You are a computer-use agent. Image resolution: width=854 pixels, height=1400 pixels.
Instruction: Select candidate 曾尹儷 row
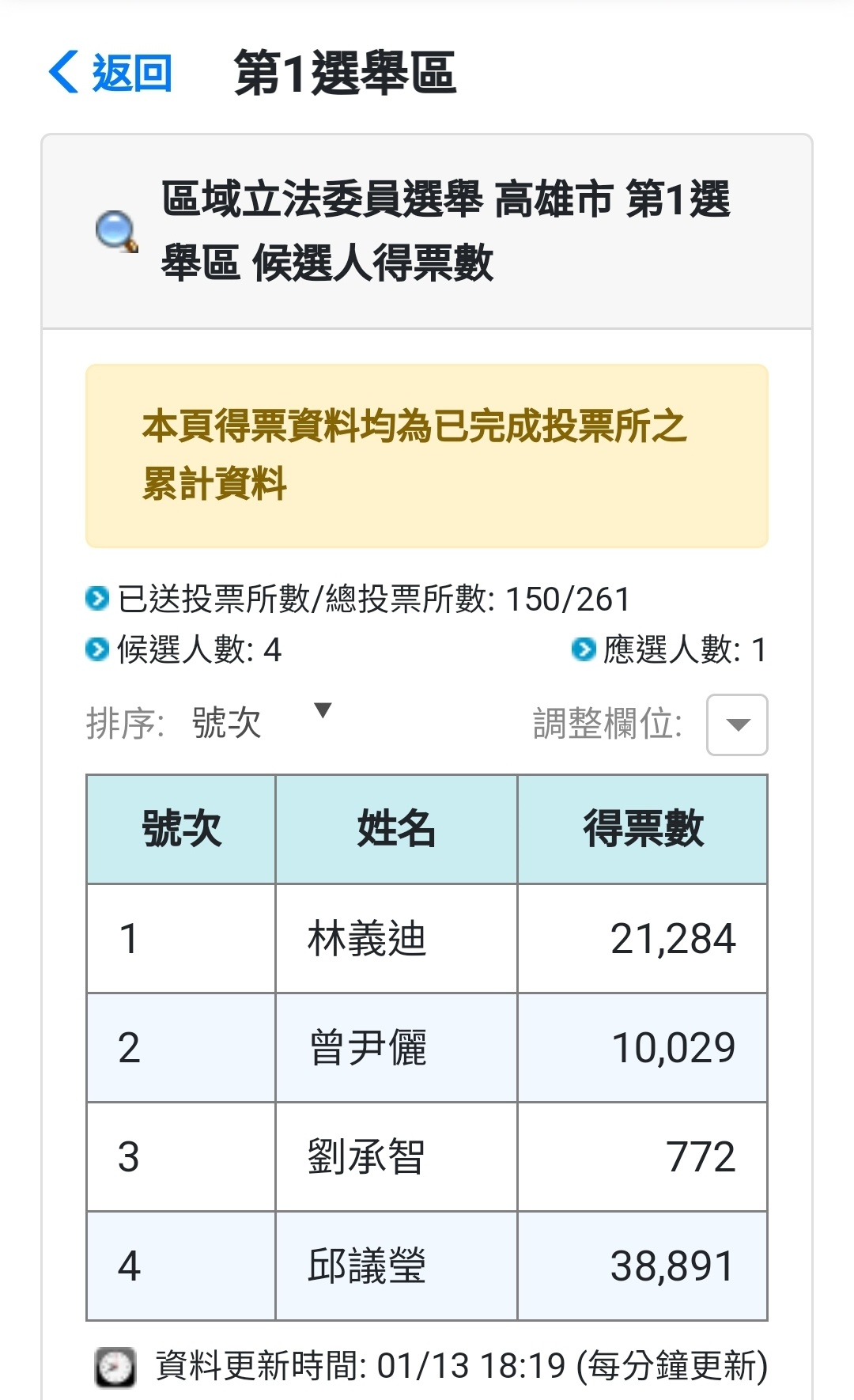pyautogui.click(x=427, y=1048)
